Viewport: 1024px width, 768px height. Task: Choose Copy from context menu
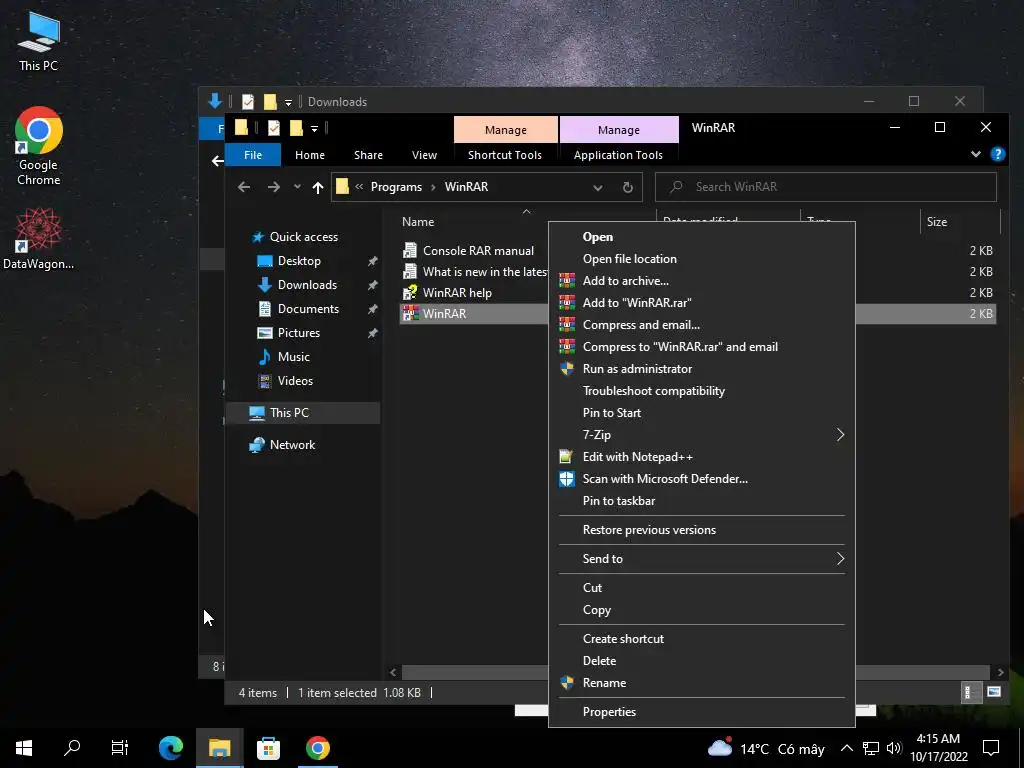point(702,610)
